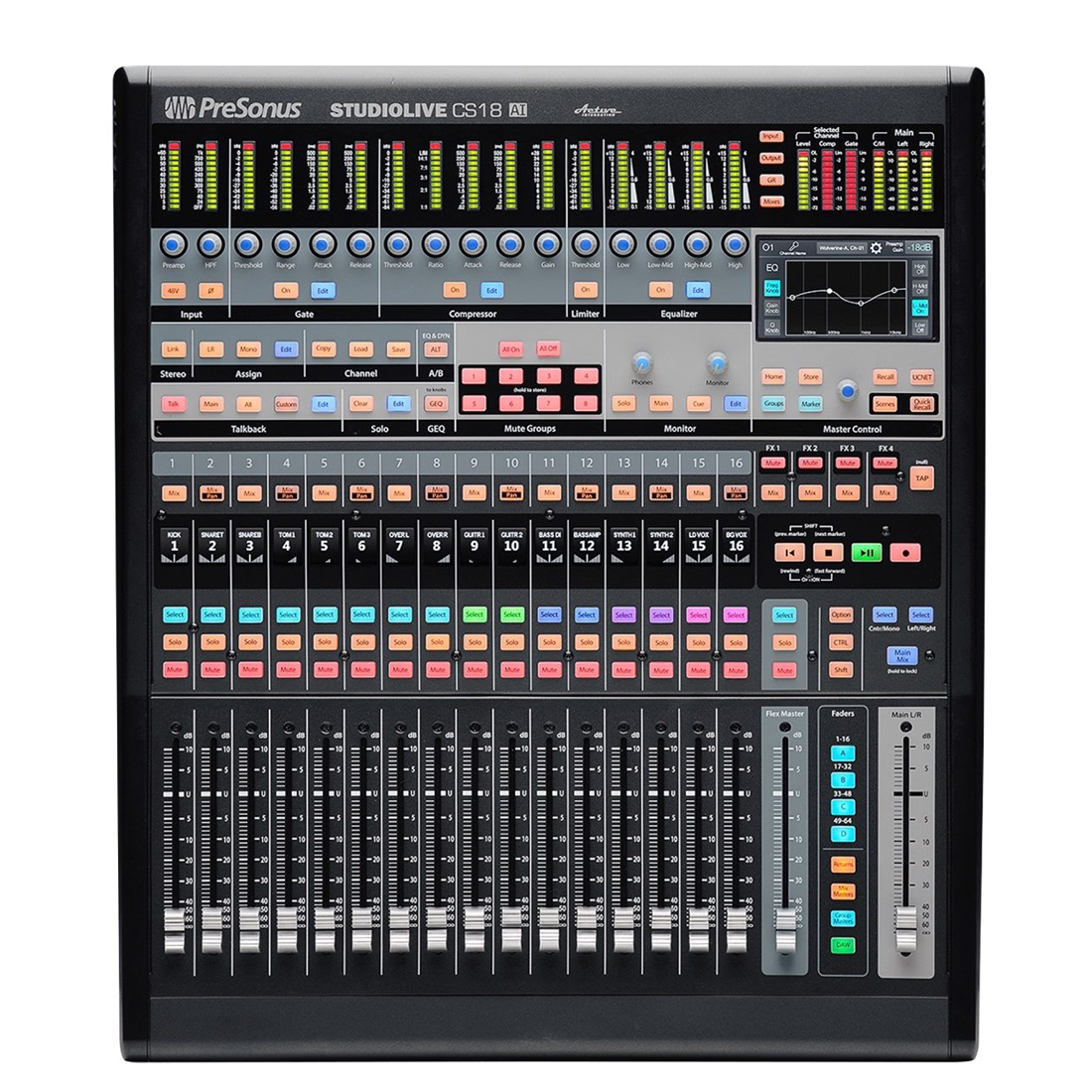Tap the Wolverine-A channel name field on the touchscreen
The image size is (1092, 1092).
[x=841, y=248]
